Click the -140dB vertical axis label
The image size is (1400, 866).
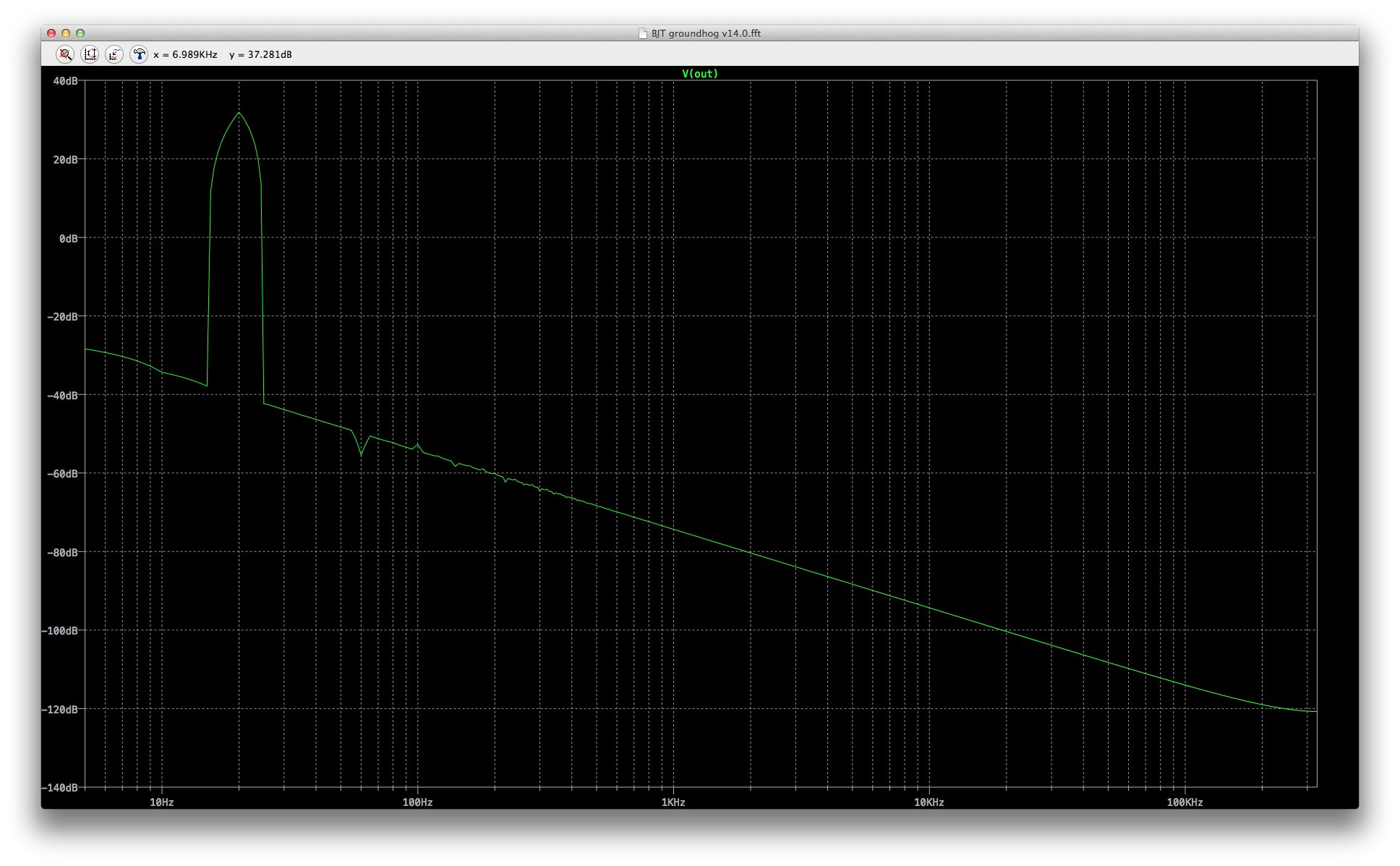(x=59, y=787)
